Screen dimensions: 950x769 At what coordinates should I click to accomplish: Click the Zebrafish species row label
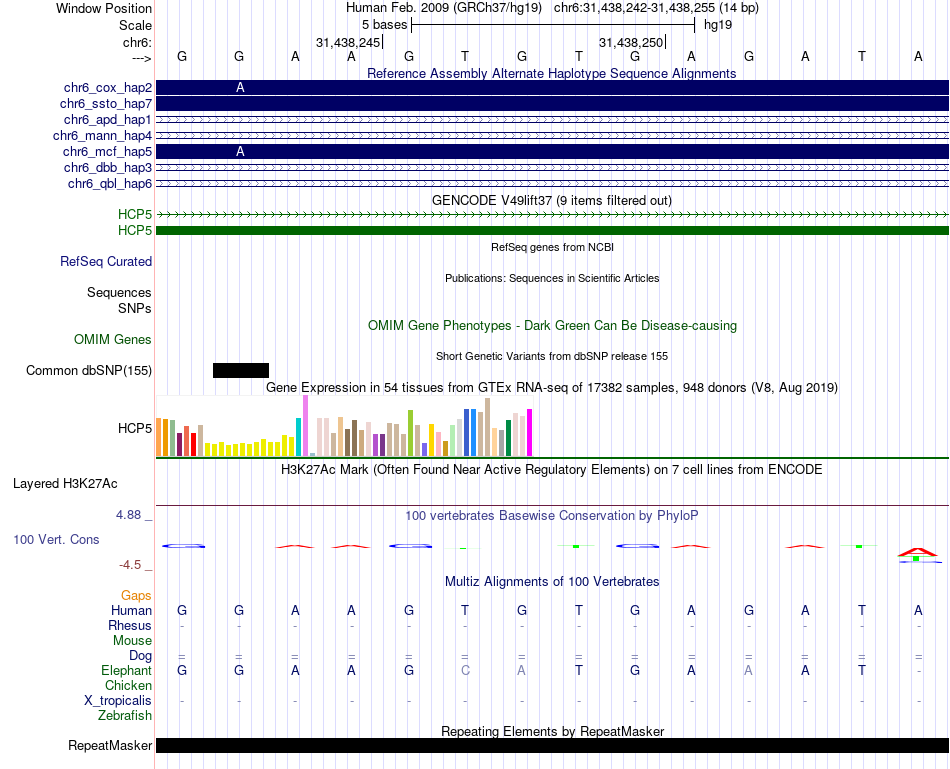click(x=125, y=716)
